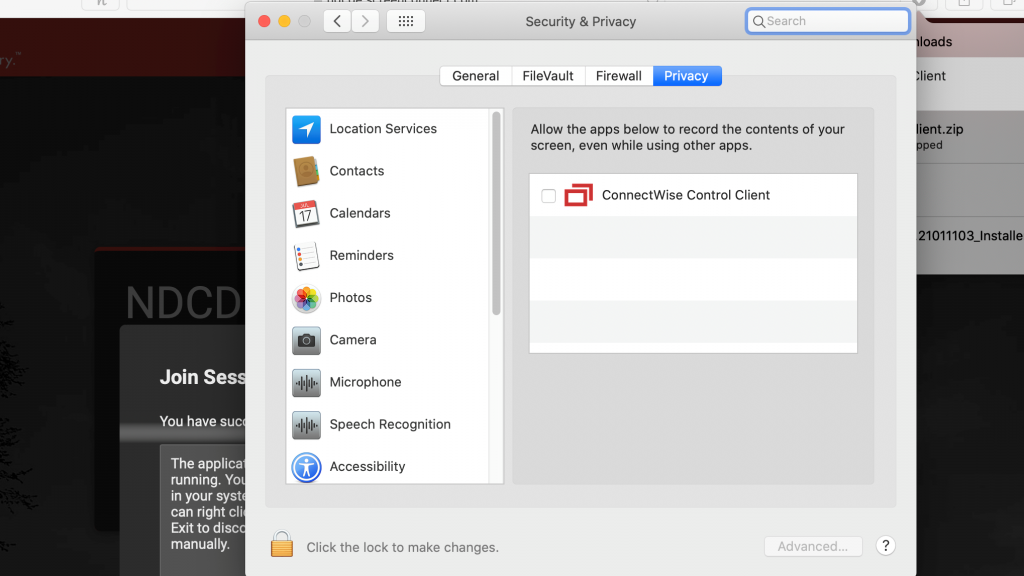The width and height of the screenshot is (1024, 576).
Task: Go back with the left chevron button
Action: [x=336, y=21]
